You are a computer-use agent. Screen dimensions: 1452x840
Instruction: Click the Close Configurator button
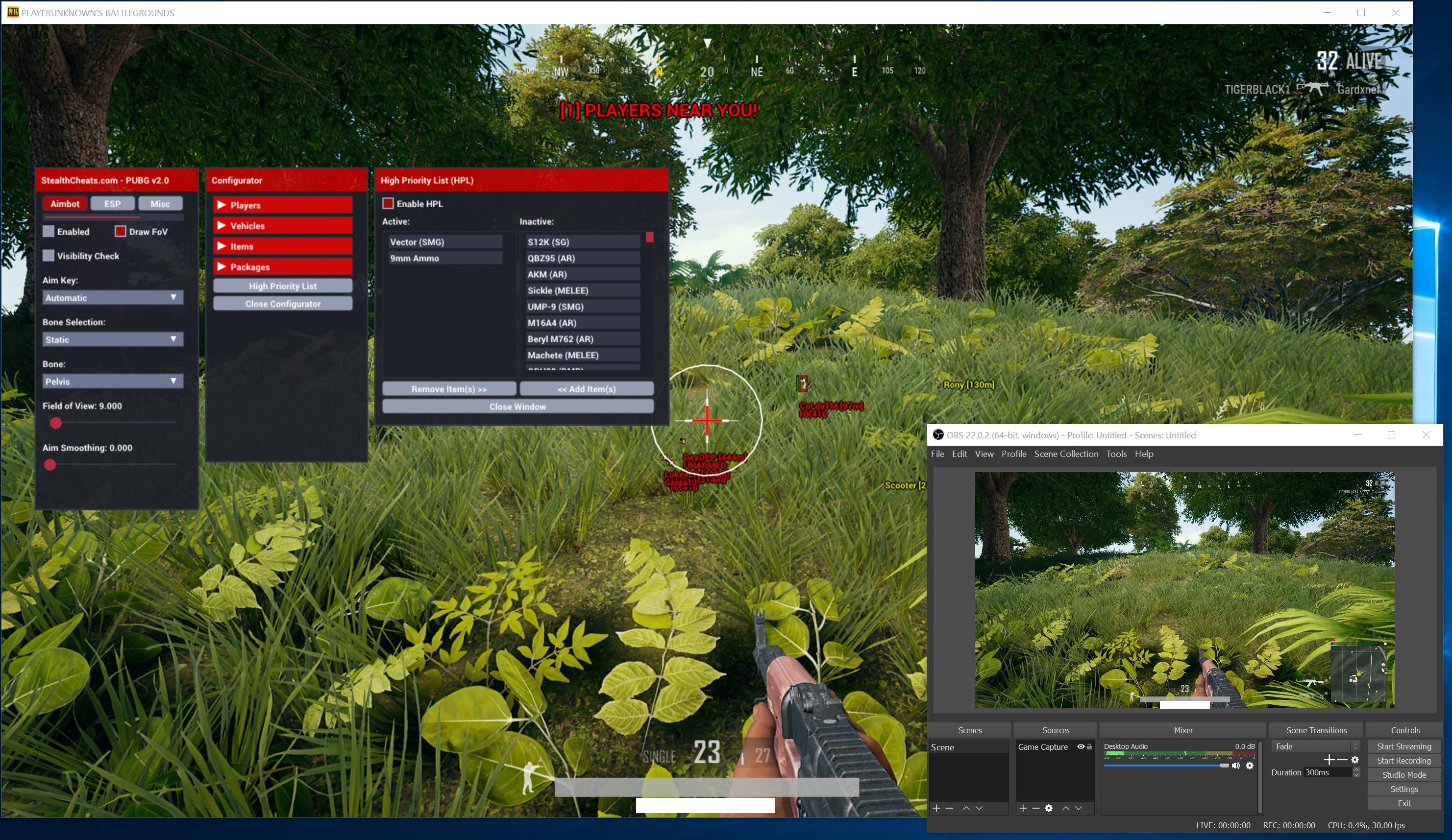coord(283,303)
